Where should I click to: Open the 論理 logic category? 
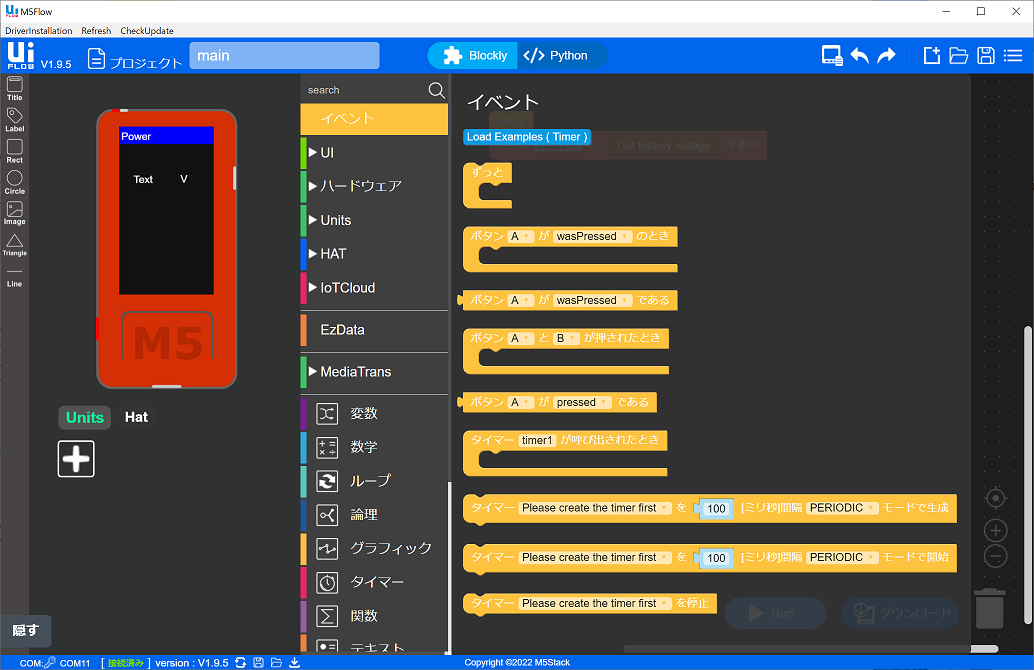click(374, 514)
